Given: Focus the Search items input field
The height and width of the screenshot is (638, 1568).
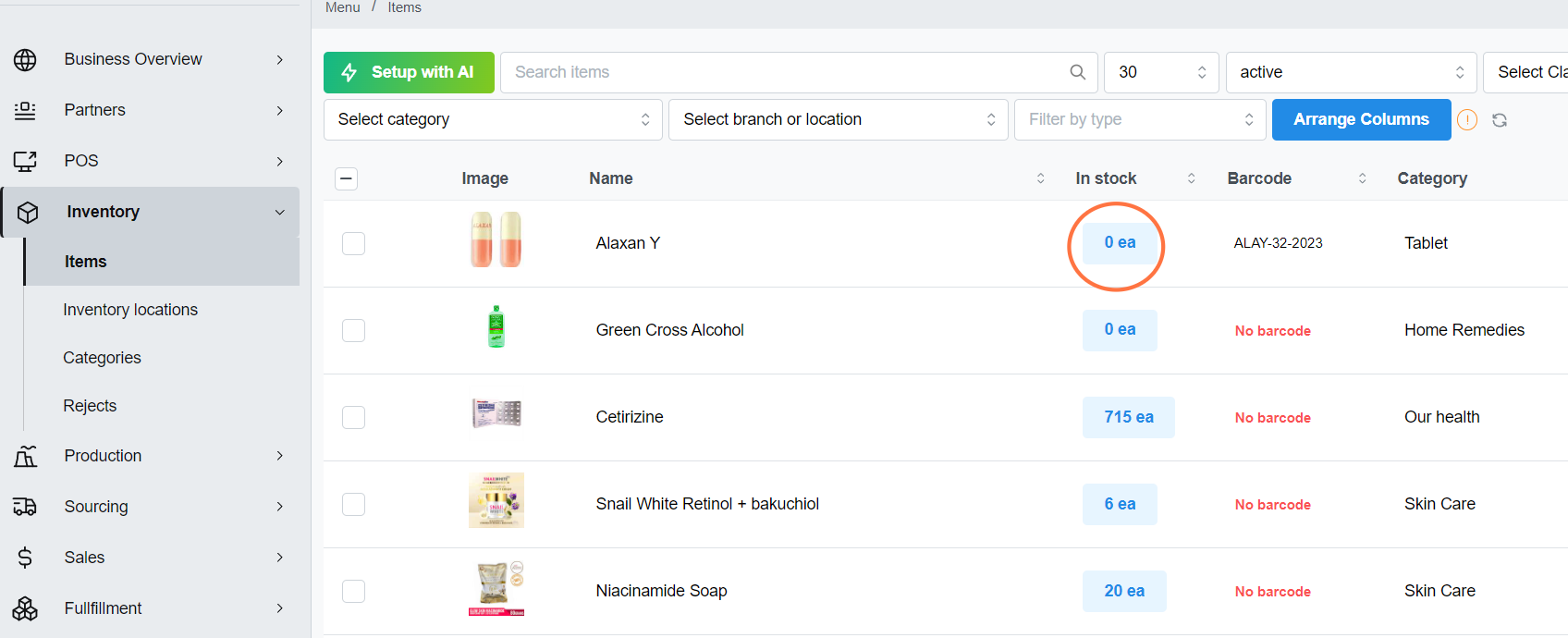Looking at the screenshot, I should [799, 72].
